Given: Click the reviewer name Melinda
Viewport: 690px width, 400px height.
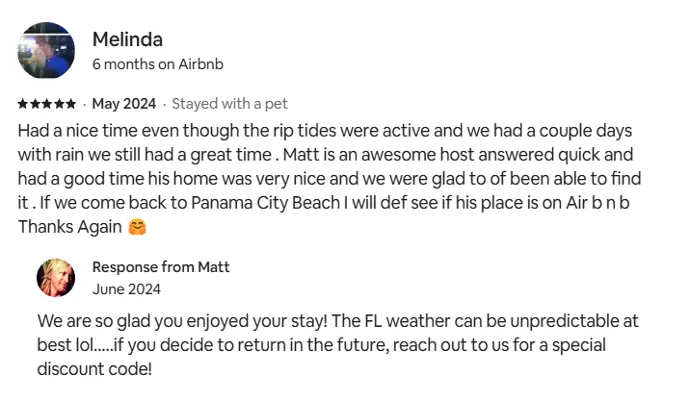Looking at the screenshot, I should (127, 40).
